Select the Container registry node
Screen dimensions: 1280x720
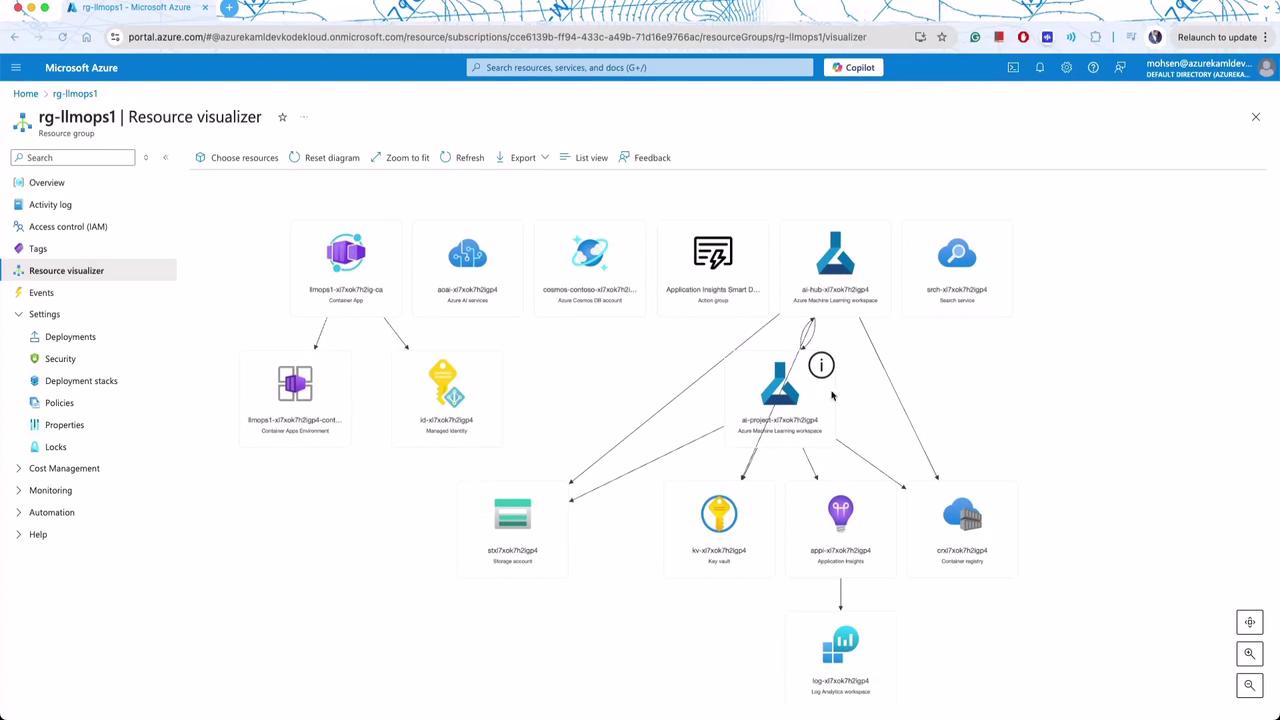(x=962, y=529)
